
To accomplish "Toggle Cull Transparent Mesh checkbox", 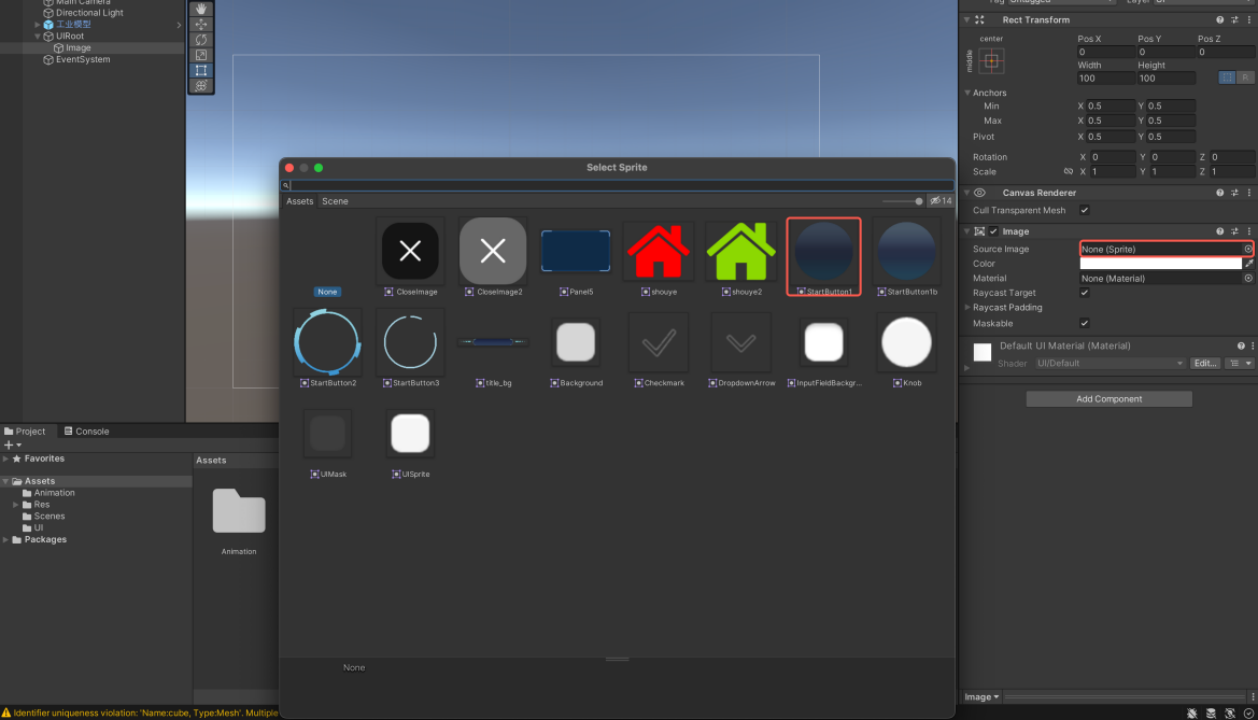I will (1085, 211).
